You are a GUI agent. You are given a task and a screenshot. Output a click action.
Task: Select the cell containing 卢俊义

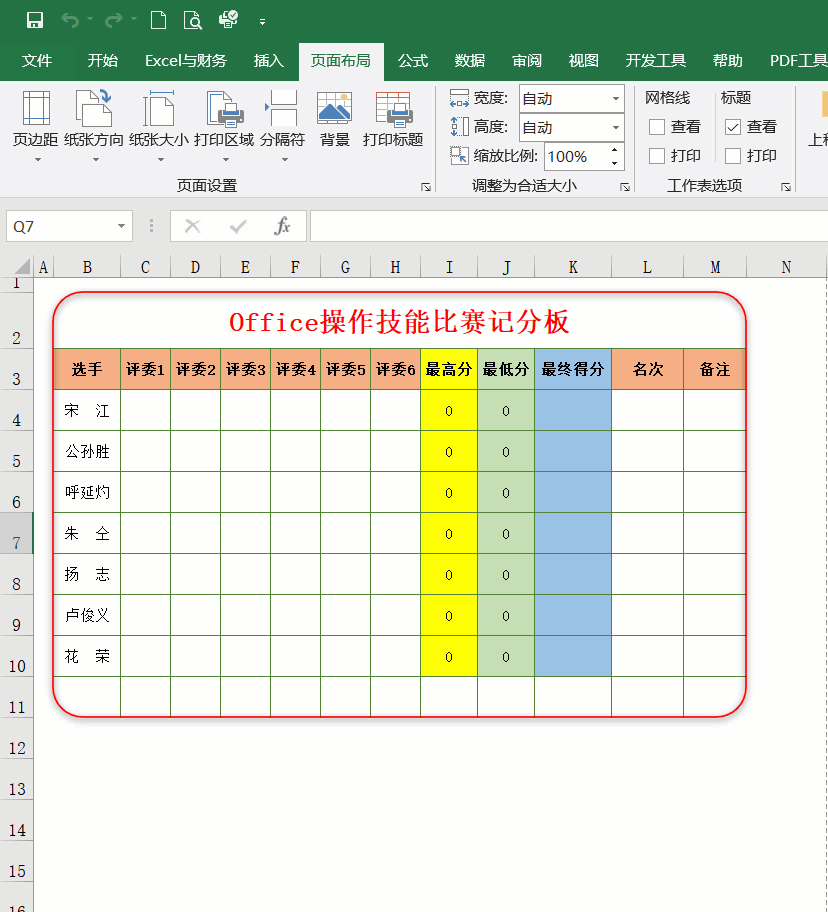[87, 615]
